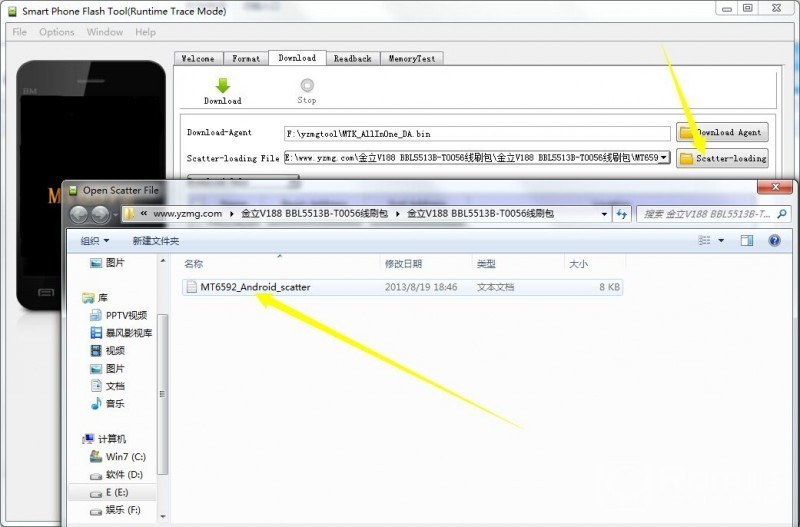This screenshot has height=527, width=800.
Task: Sort by the 类型 column header
Action: (x=486, y=264)
